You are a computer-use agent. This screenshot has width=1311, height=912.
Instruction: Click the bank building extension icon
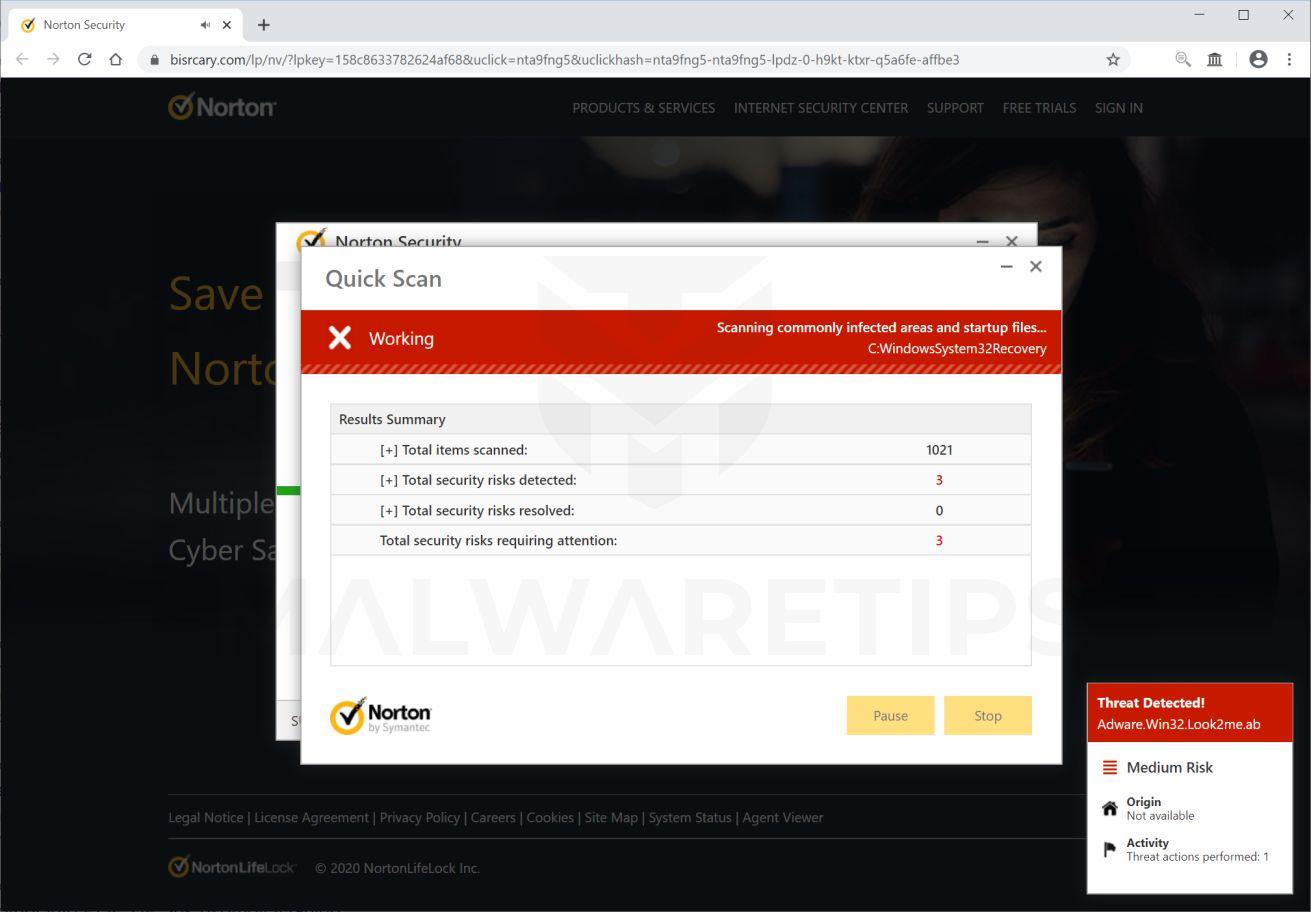click(x=1215, y=60)
